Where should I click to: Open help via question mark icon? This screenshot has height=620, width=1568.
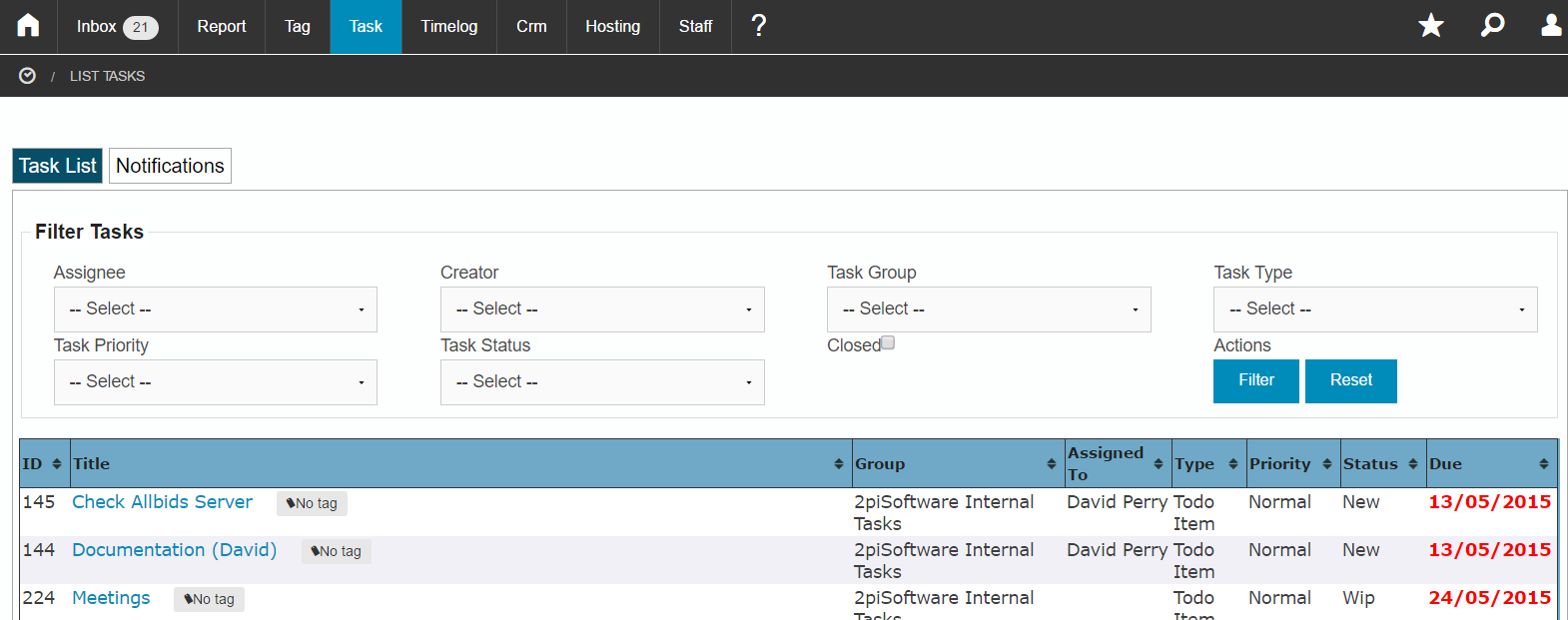coord(759,26)
